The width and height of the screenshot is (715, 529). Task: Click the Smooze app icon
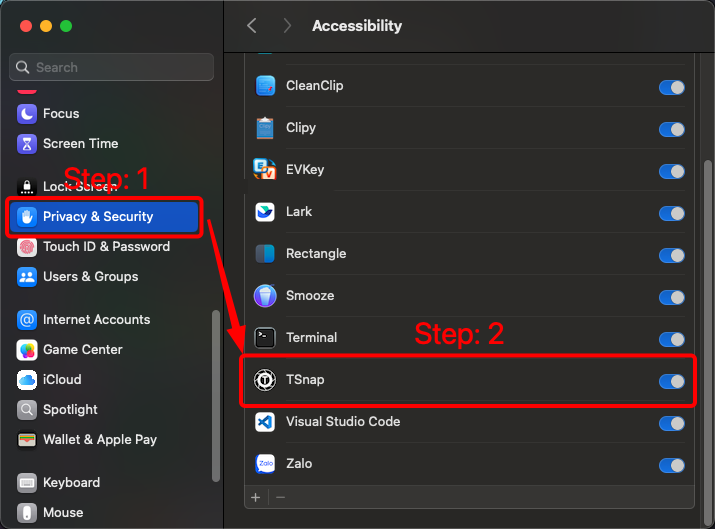tap(265, 296)
